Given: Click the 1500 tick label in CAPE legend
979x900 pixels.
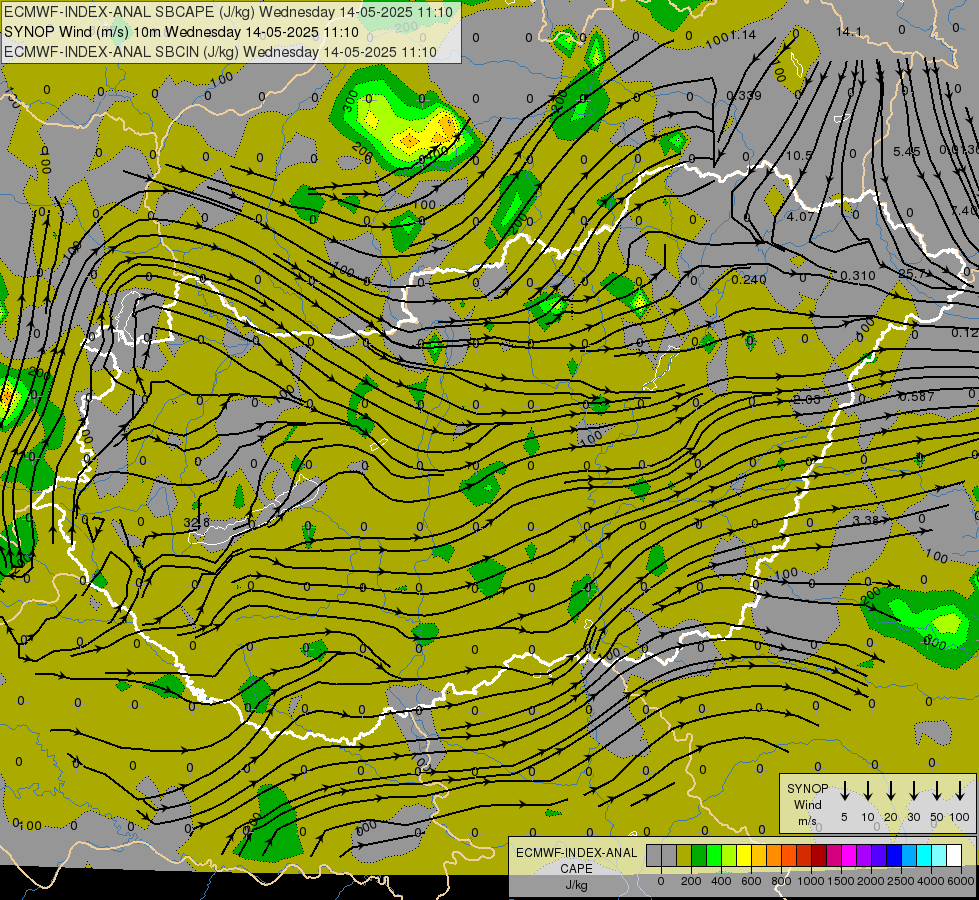Looking at the screenshot, I should [x=841, y=881].
